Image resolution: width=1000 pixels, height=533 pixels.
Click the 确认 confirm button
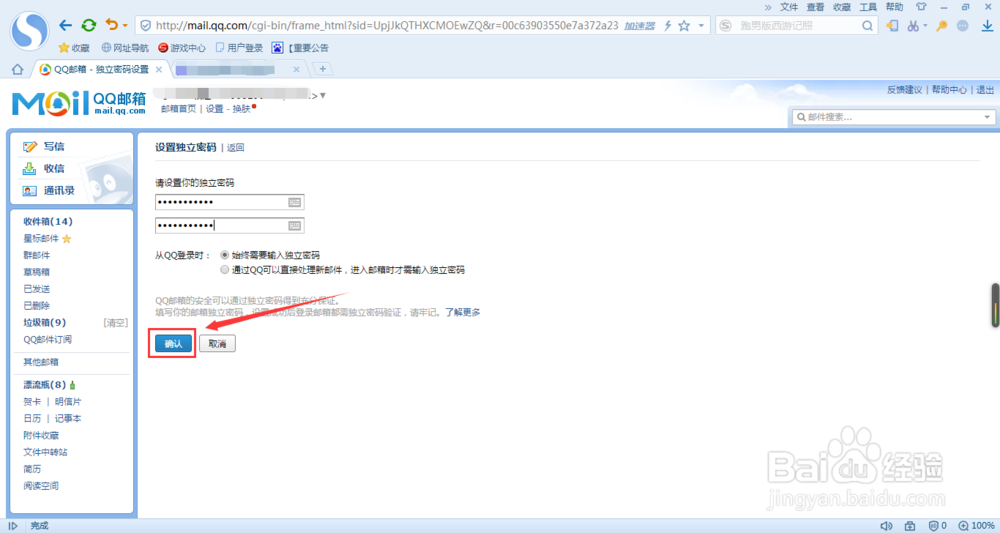173,344
